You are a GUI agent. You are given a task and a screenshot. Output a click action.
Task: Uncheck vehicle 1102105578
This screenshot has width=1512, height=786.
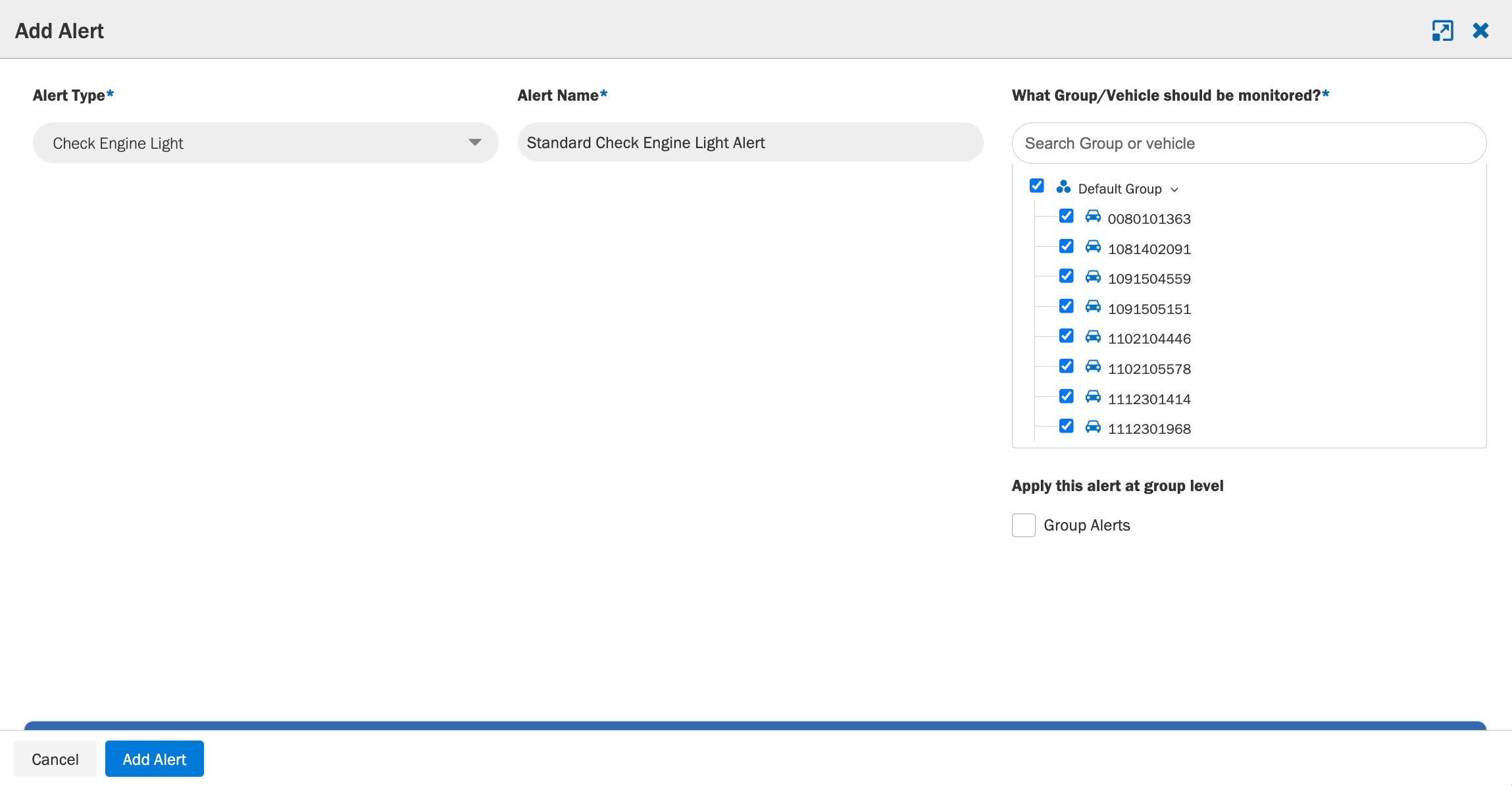(1067, 366)
